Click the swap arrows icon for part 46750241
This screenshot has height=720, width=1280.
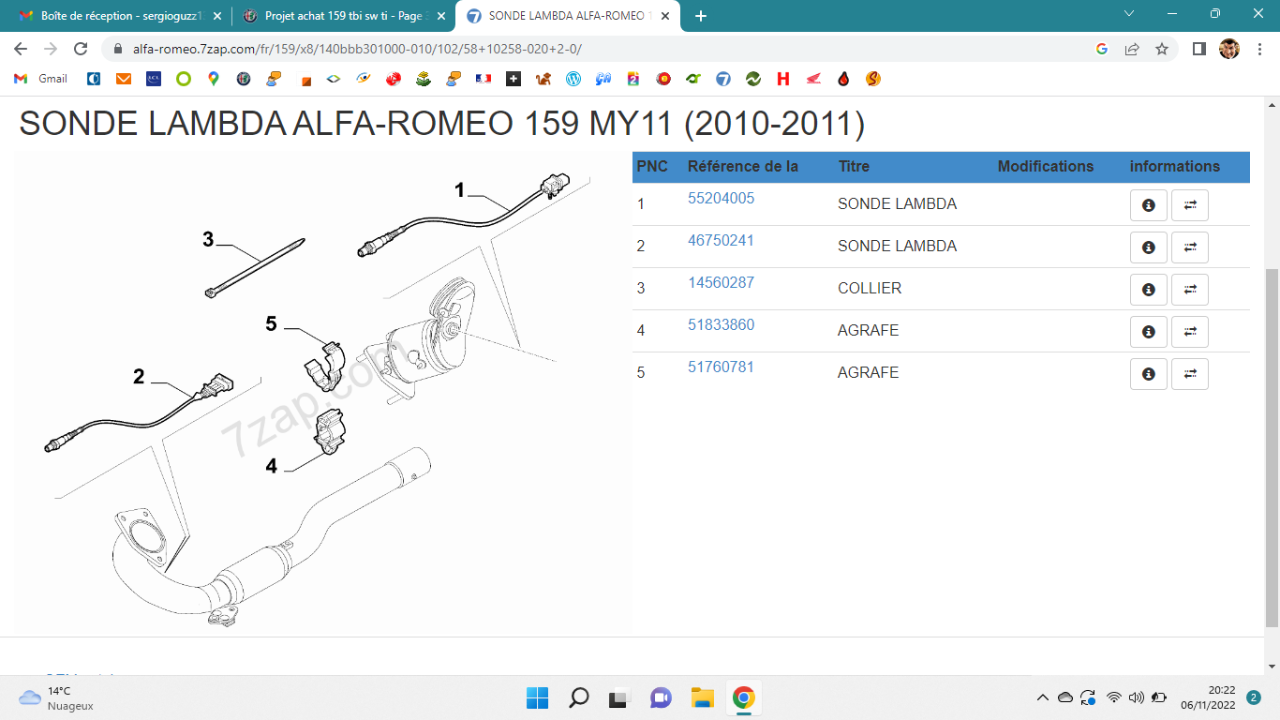point(1189,247)
